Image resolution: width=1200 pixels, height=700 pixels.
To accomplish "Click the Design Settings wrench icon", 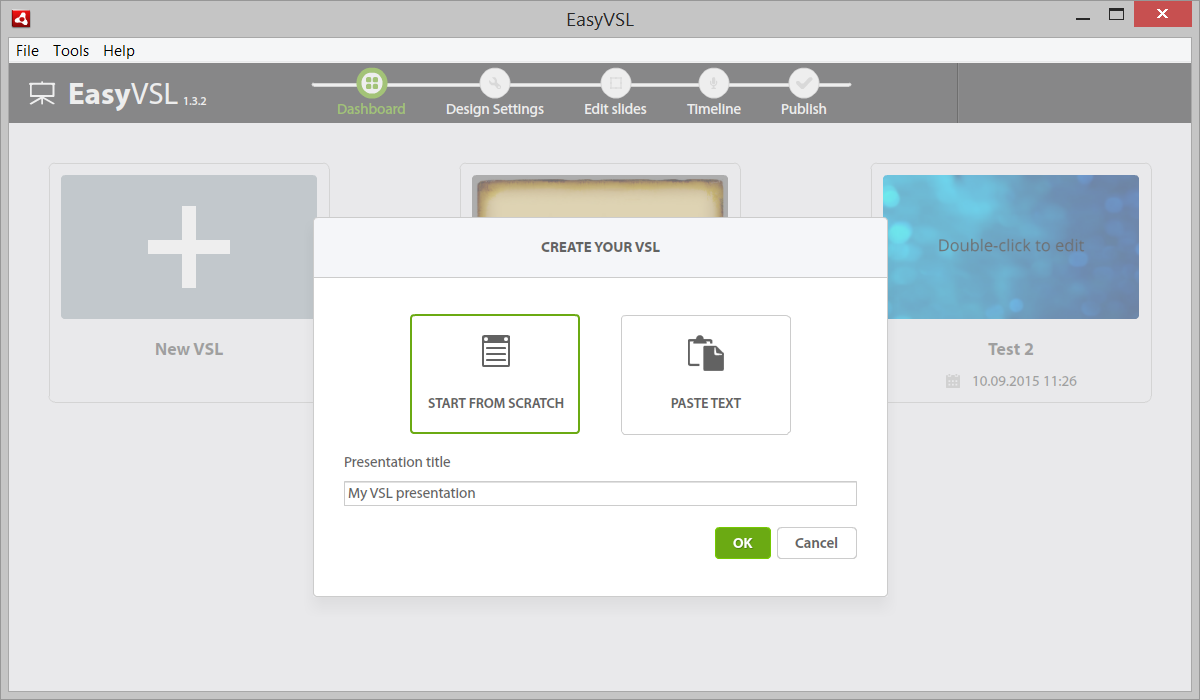I will coord(495,83).
